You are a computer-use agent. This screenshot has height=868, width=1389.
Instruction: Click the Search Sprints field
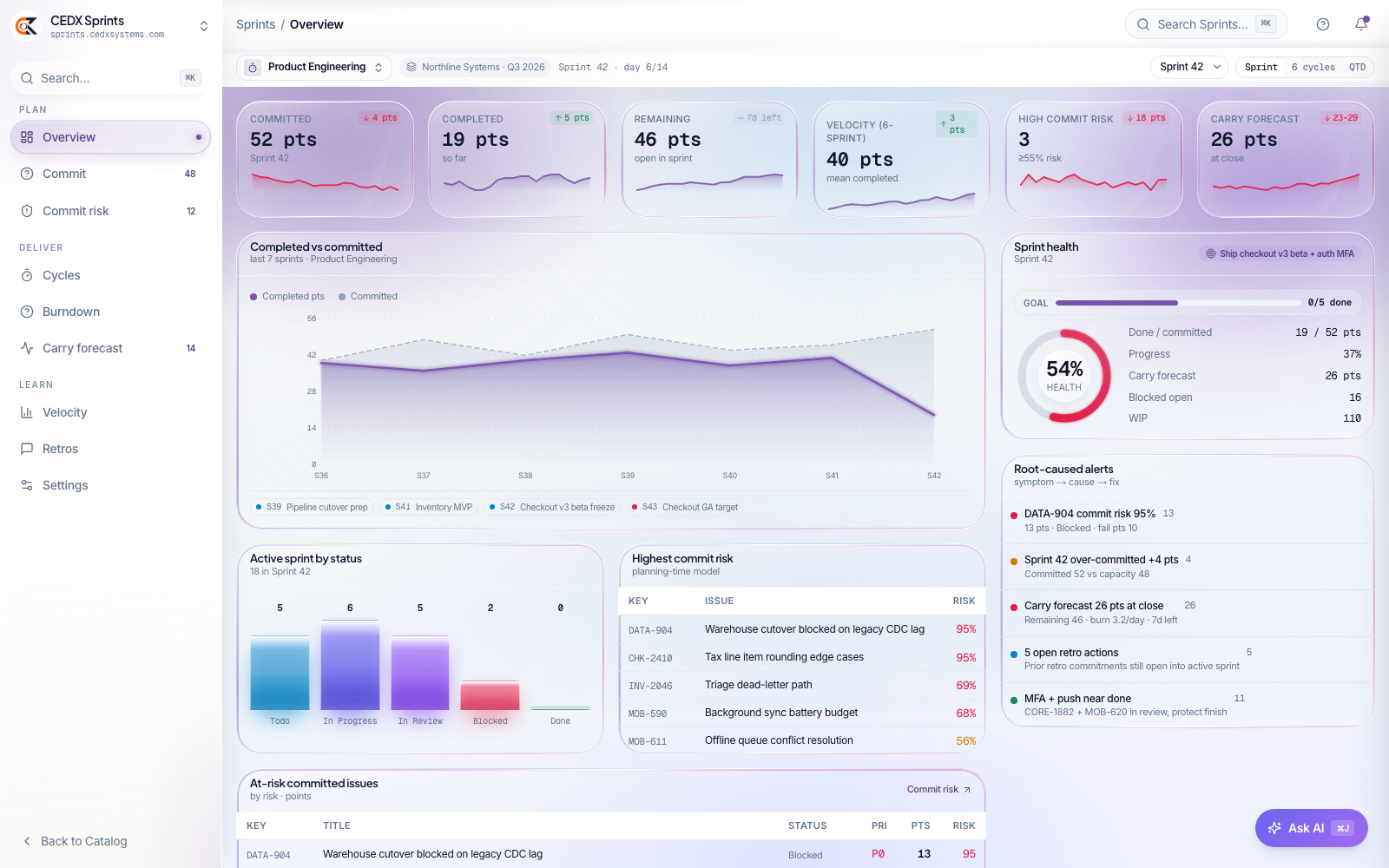(x=1206, y=24)
